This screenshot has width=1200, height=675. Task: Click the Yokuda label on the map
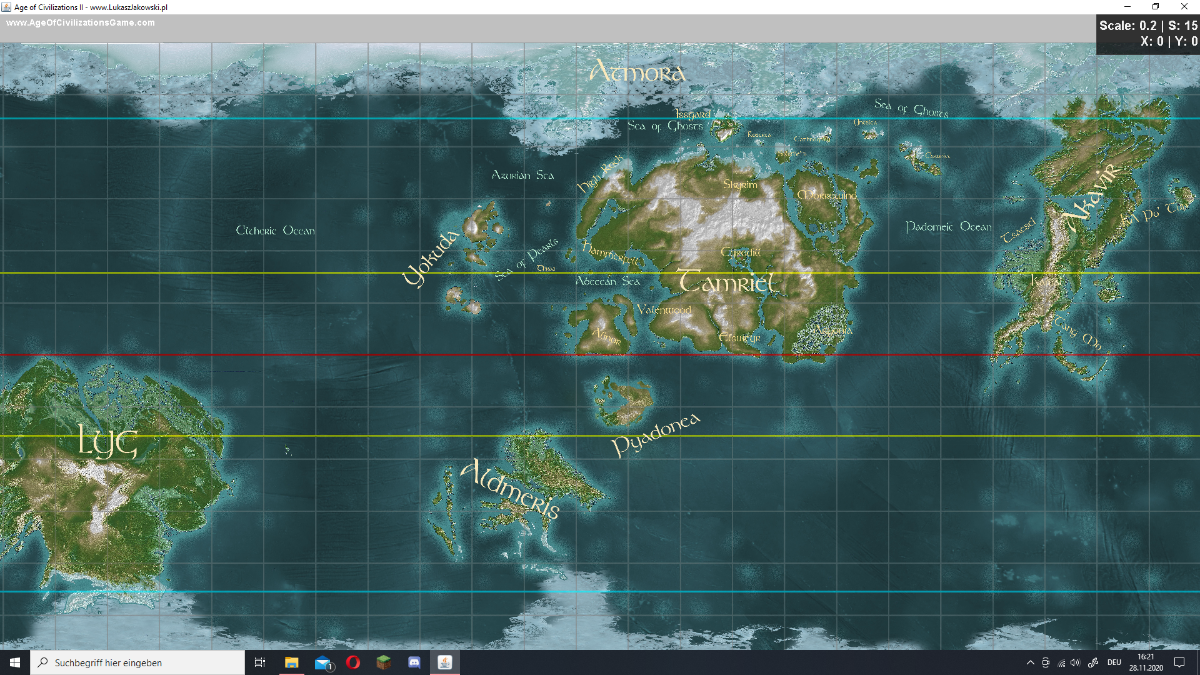point(430,258)
